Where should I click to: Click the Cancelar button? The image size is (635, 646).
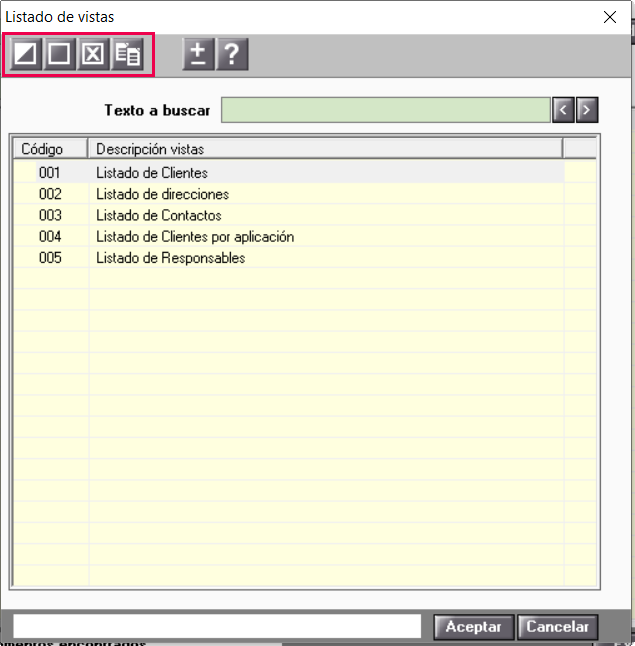click(x=558, y=627)
